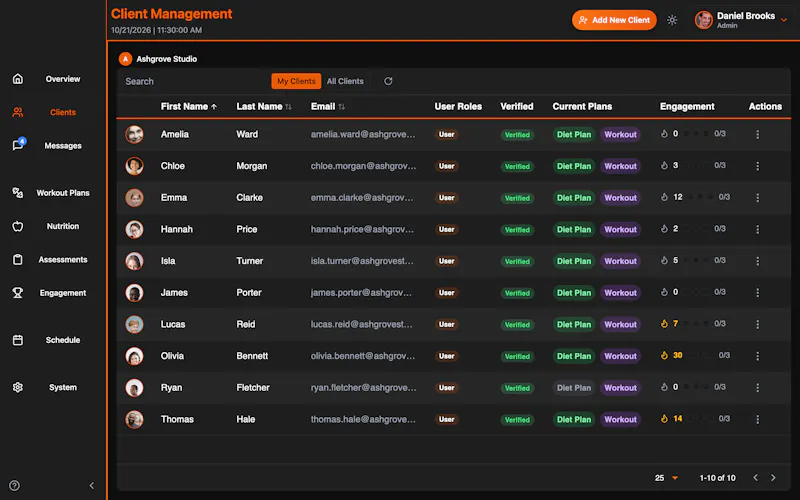Click Lucas Reid's streak flame icon
This screenshot has width=800, height=500.
click(x=664, y=323)
